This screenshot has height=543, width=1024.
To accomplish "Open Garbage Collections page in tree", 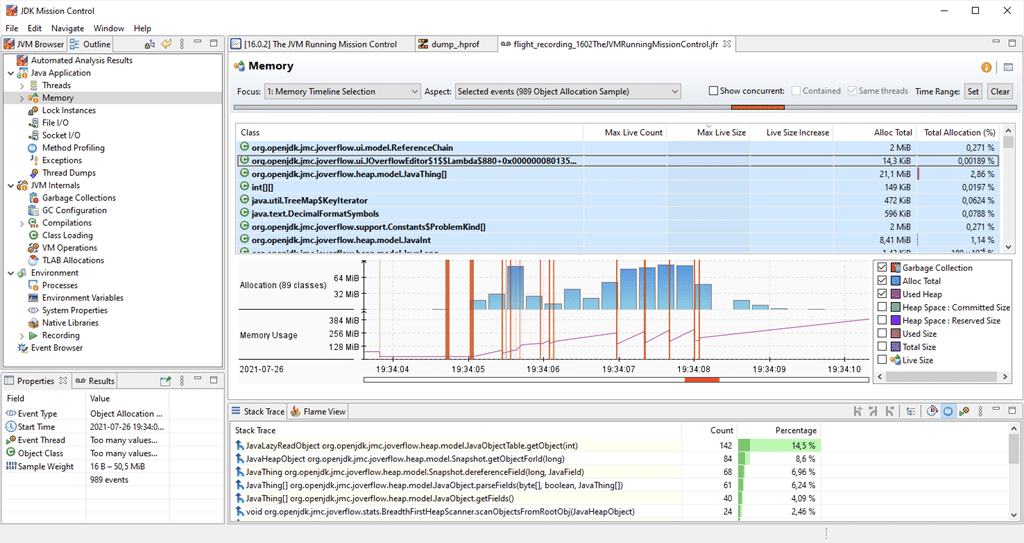I will (79, 198).
